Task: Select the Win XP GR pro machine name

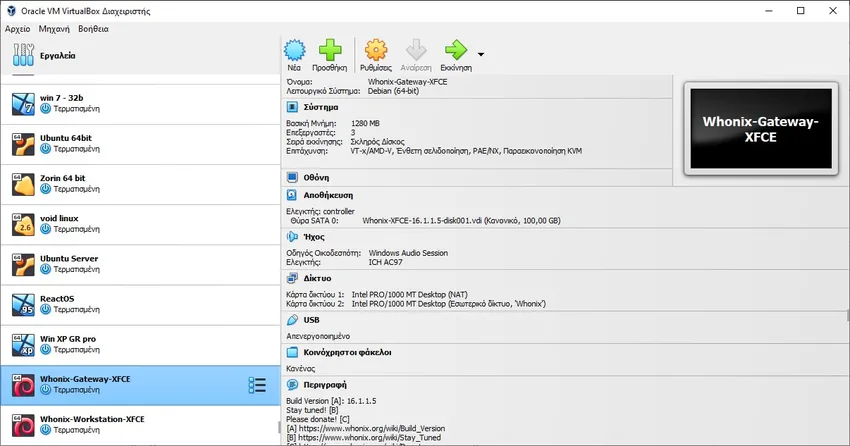Action: [68, 339]
